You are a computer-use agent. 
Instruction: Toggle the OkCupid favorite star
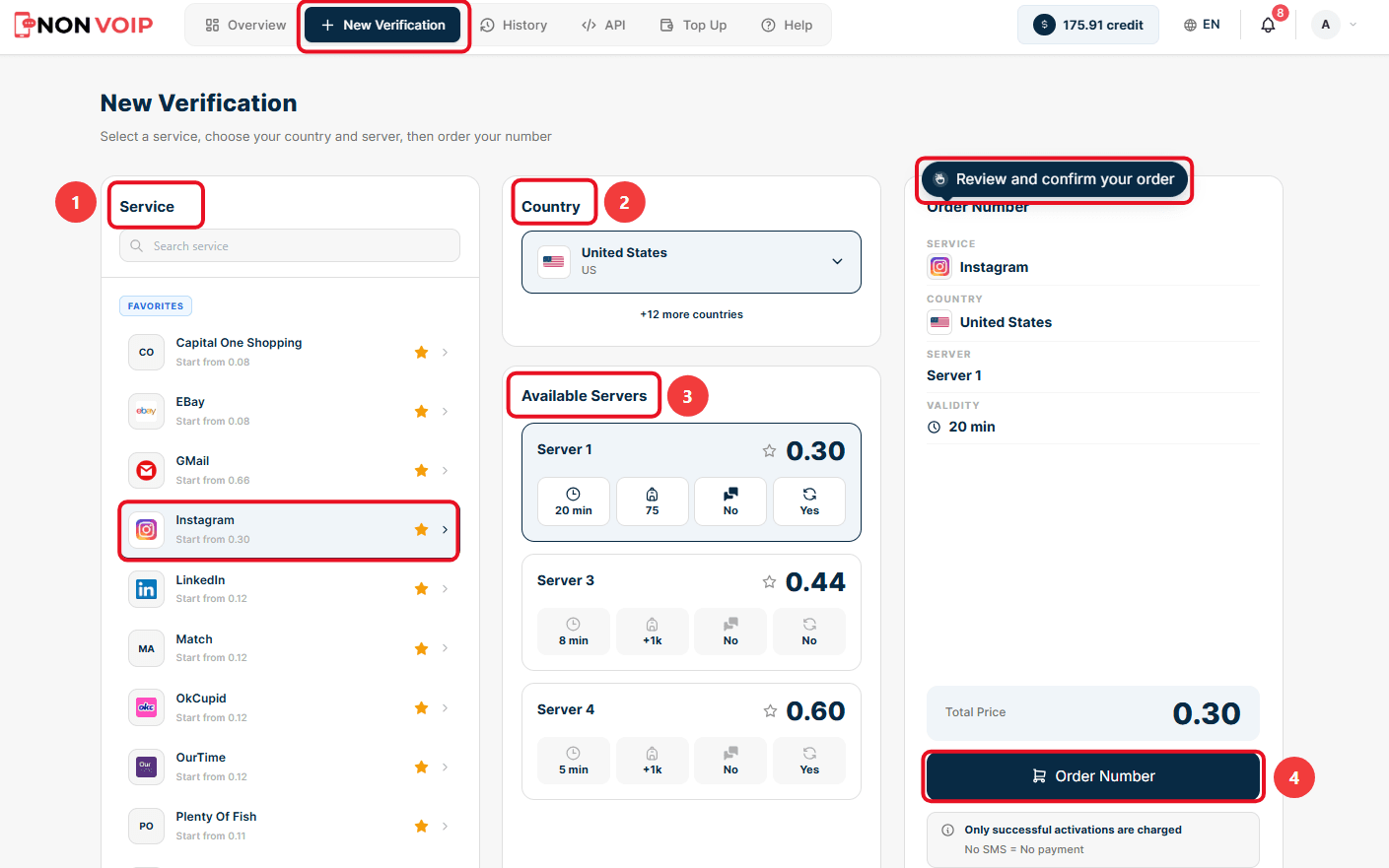[x=421, y=707]
